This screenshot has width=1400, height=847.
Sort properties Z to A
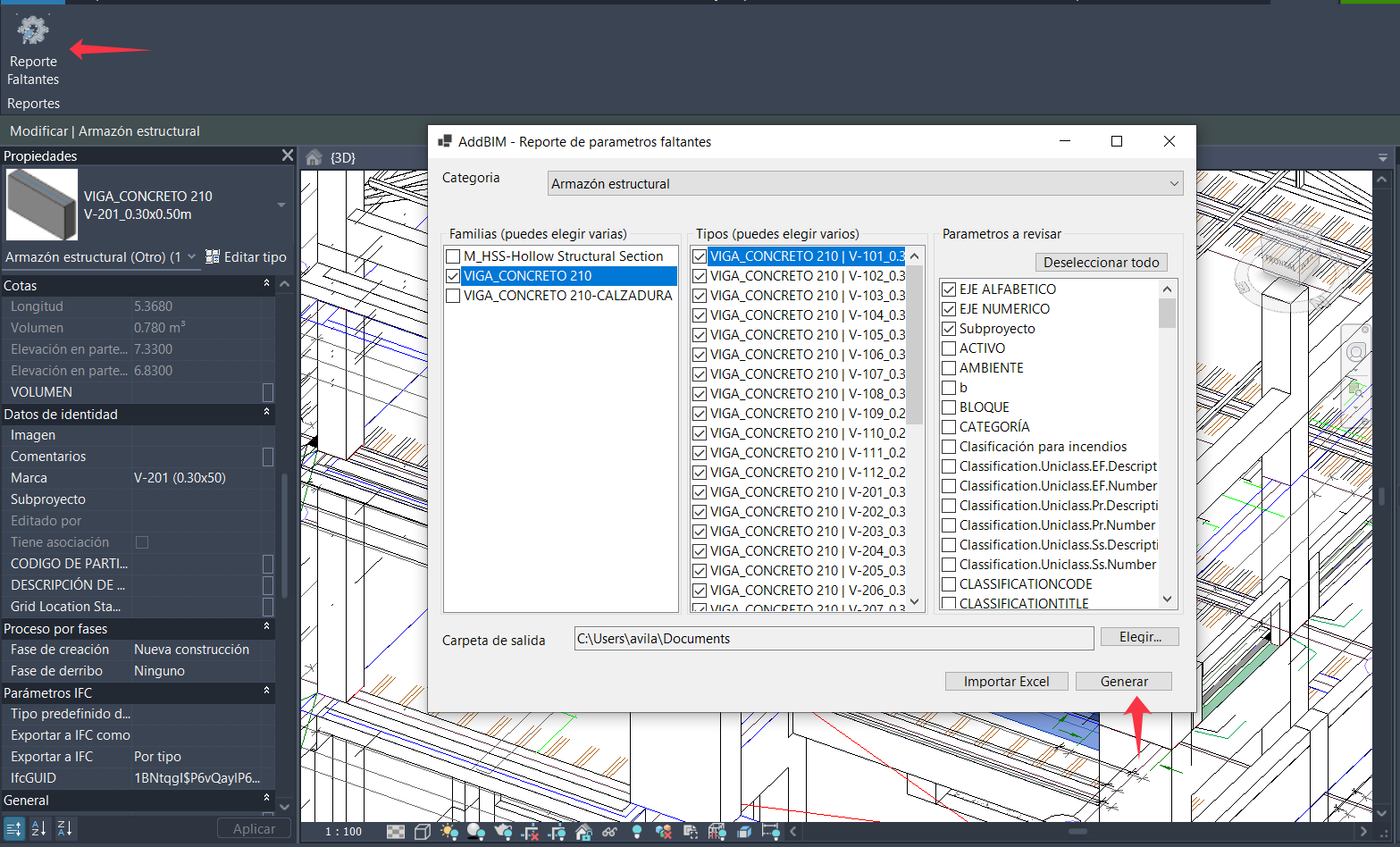click(x=65, y=828)
